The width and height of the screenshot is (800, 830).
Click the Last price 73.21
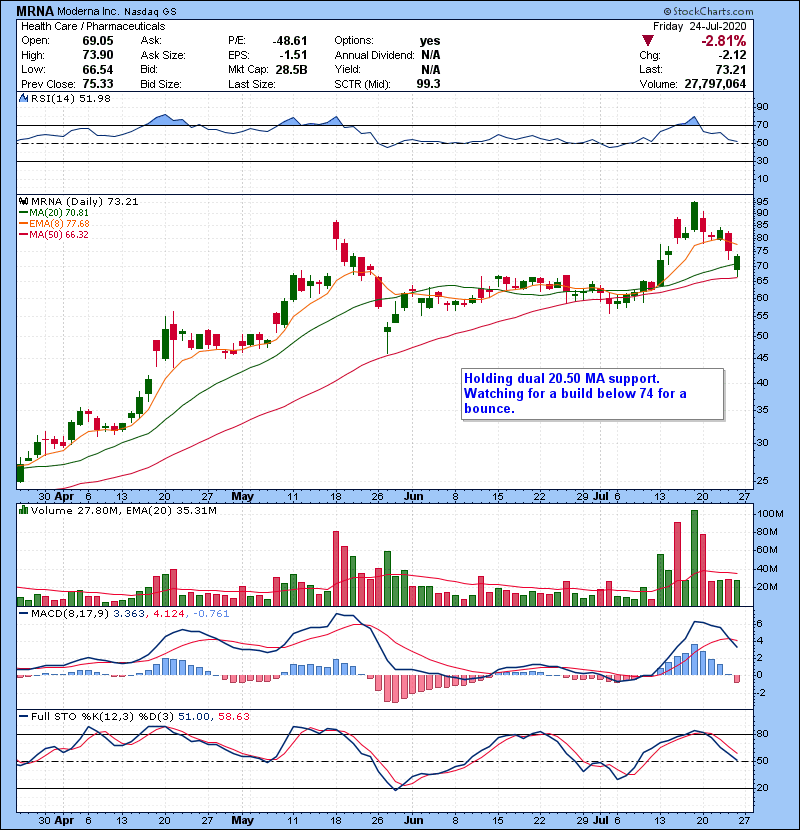pos(731,69)
